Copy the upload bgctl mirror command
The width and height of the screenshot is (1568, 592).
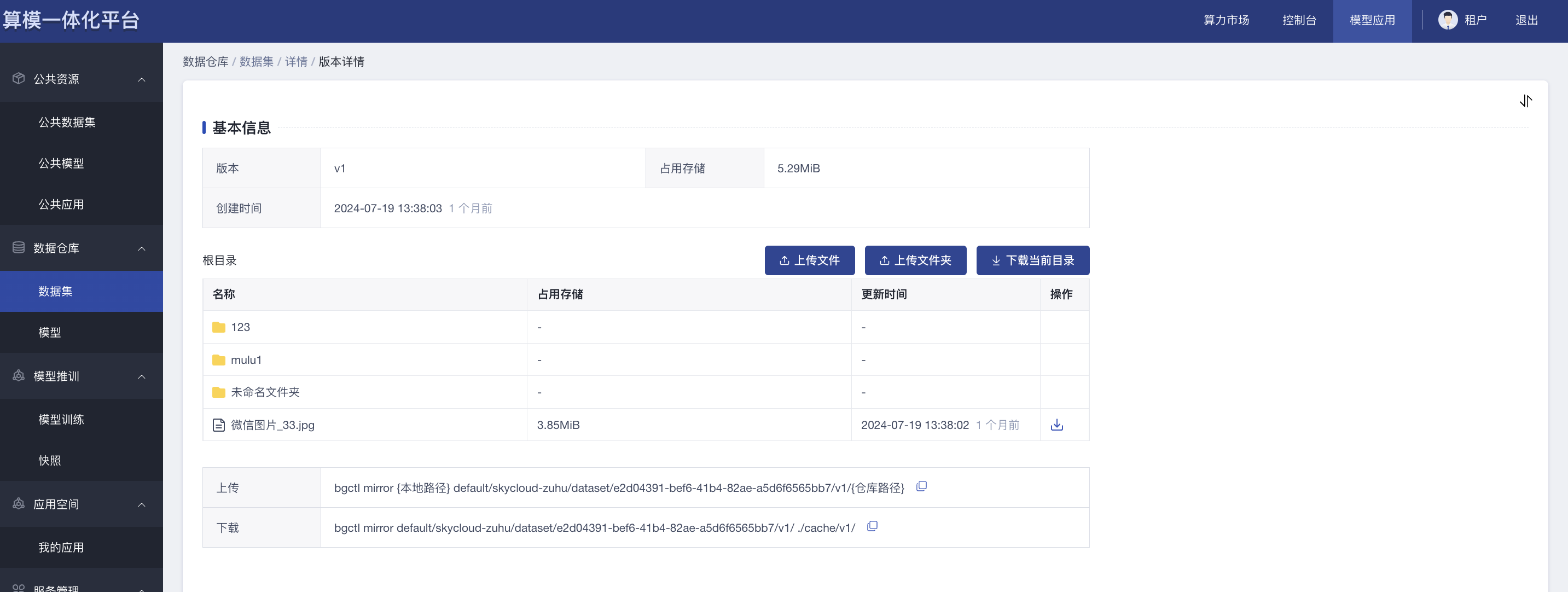(x=921, y=486)
